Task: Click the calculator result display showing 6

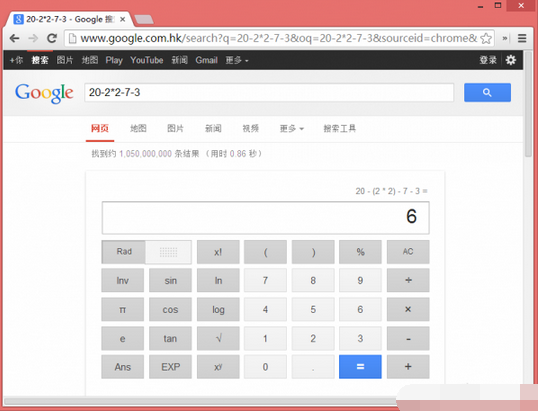Action: 266,218
